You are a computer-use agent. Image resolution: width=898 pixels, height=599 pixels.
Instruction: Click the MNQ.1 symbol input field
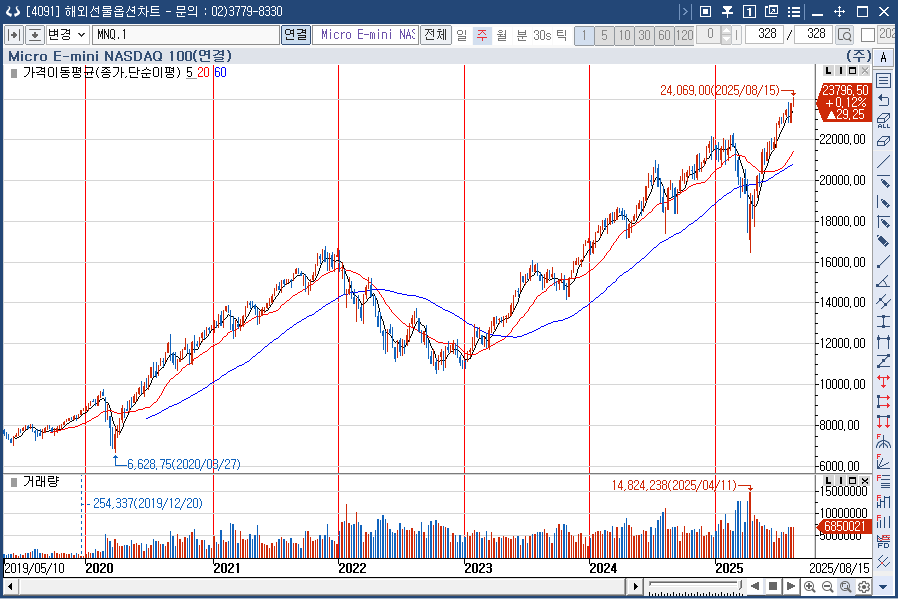pyautogui.click(x=186, y=35)
